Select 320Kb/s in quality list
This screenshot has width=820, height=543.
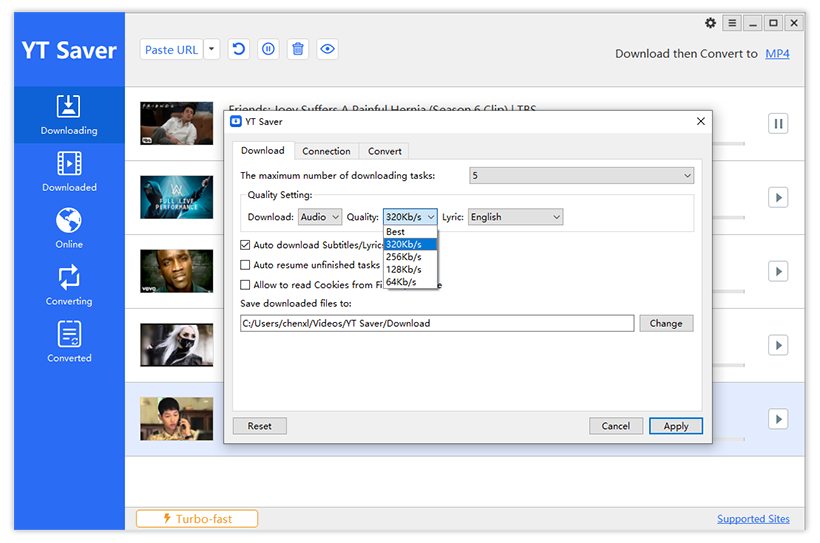pyautogui.click(x=410, y=244)
